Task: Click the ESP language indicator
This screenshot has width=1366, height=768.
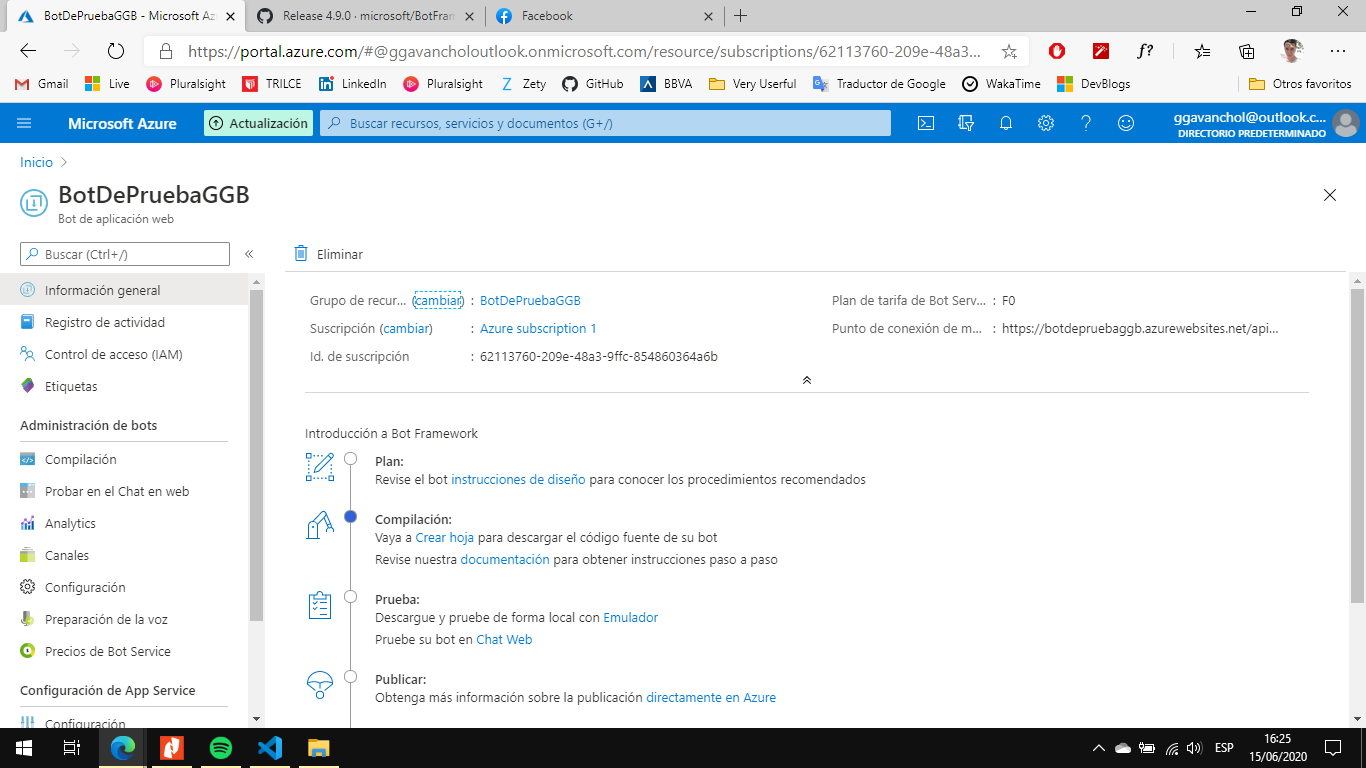Action: (x=1224, y=747)
